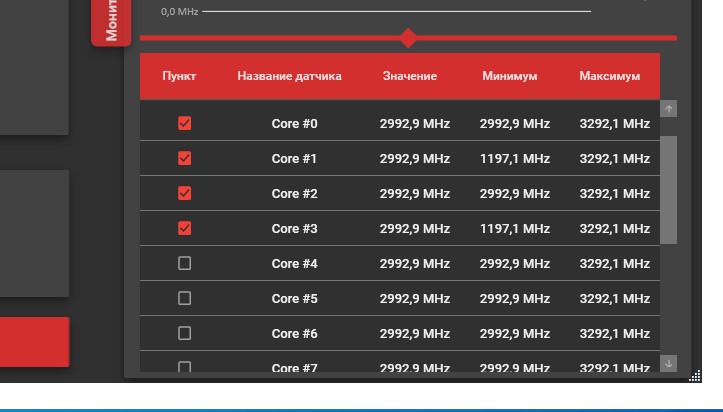Click the Пункт column header

coord(179,76)
